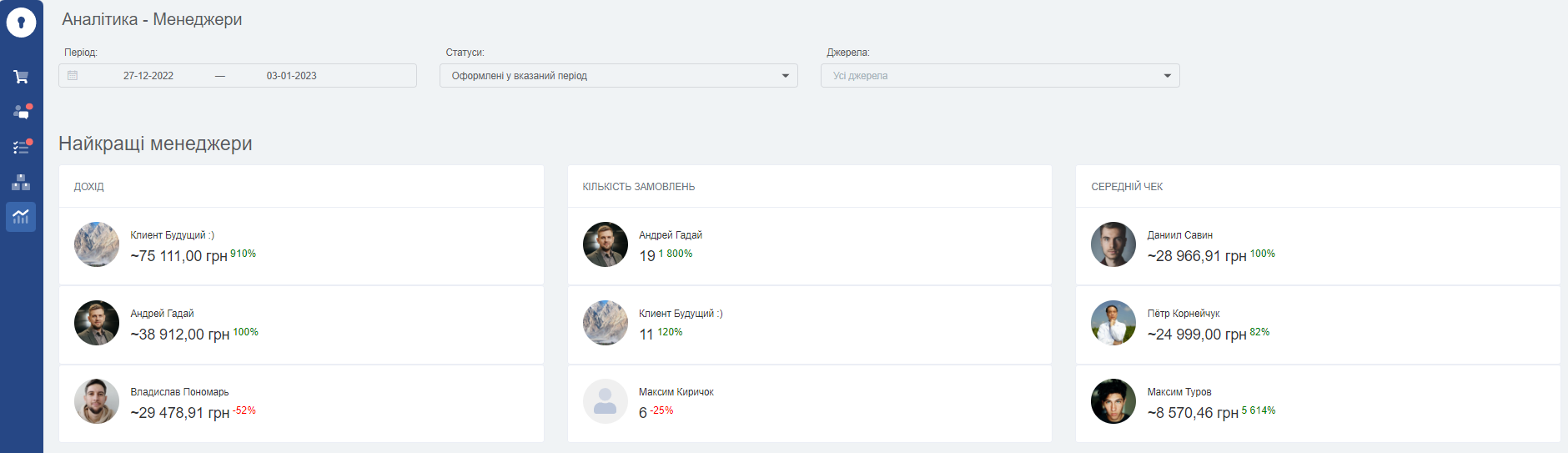This screenshot has width=1568, height=453.
Task: Click the calendar icon in period field
Action: coord(73,75)
